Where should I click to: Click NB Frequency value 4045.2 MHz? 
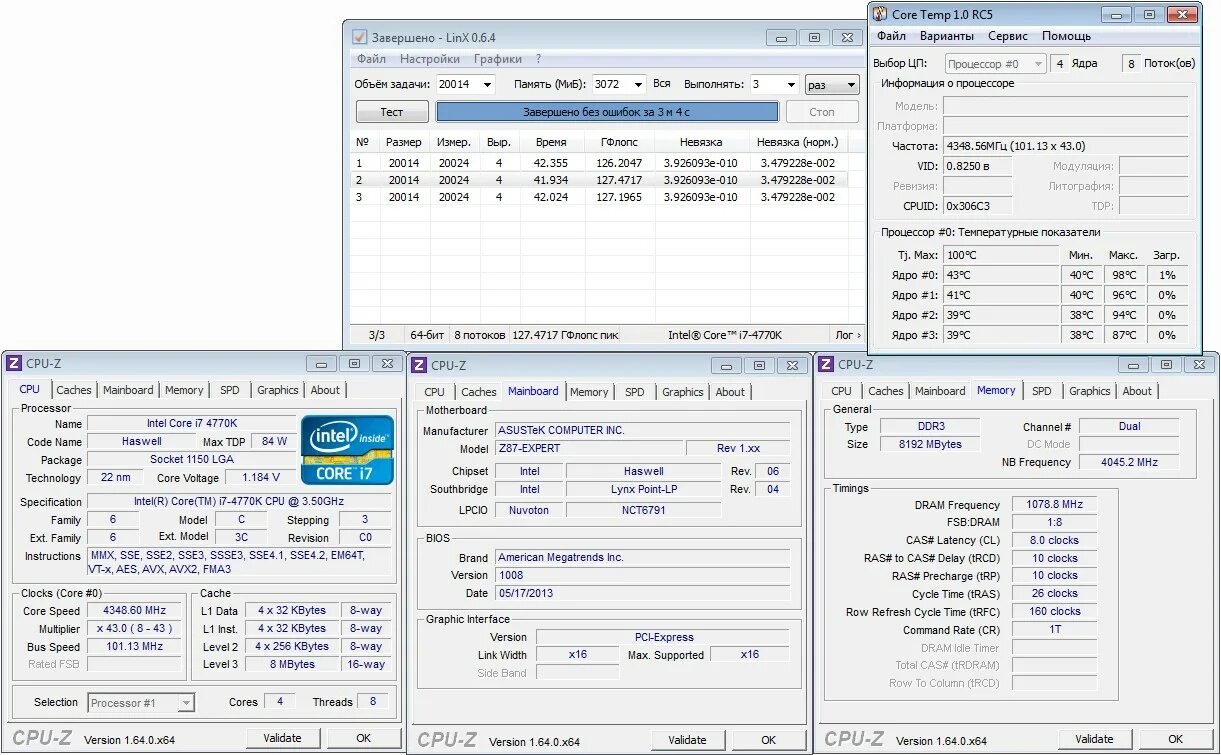click(1129, 463)
